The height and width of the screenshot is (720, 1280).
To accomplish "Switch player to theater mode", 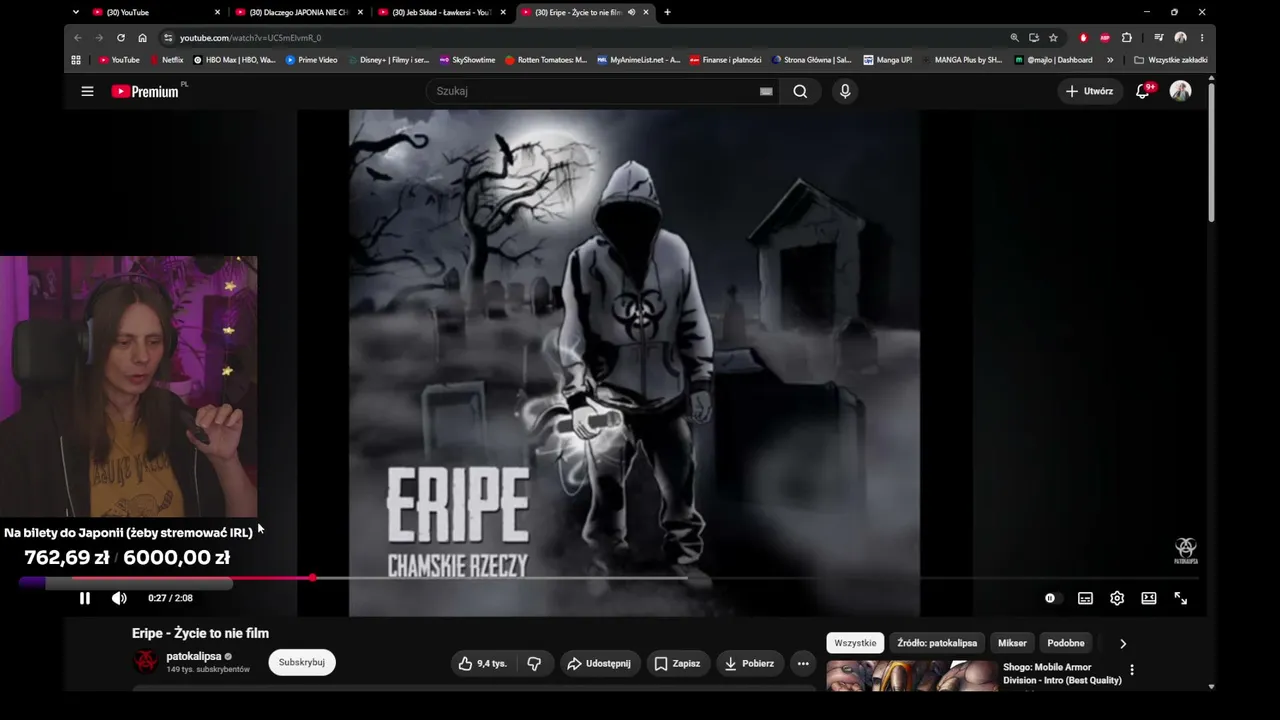I will pyautogui.click(x=1149, y=598).
